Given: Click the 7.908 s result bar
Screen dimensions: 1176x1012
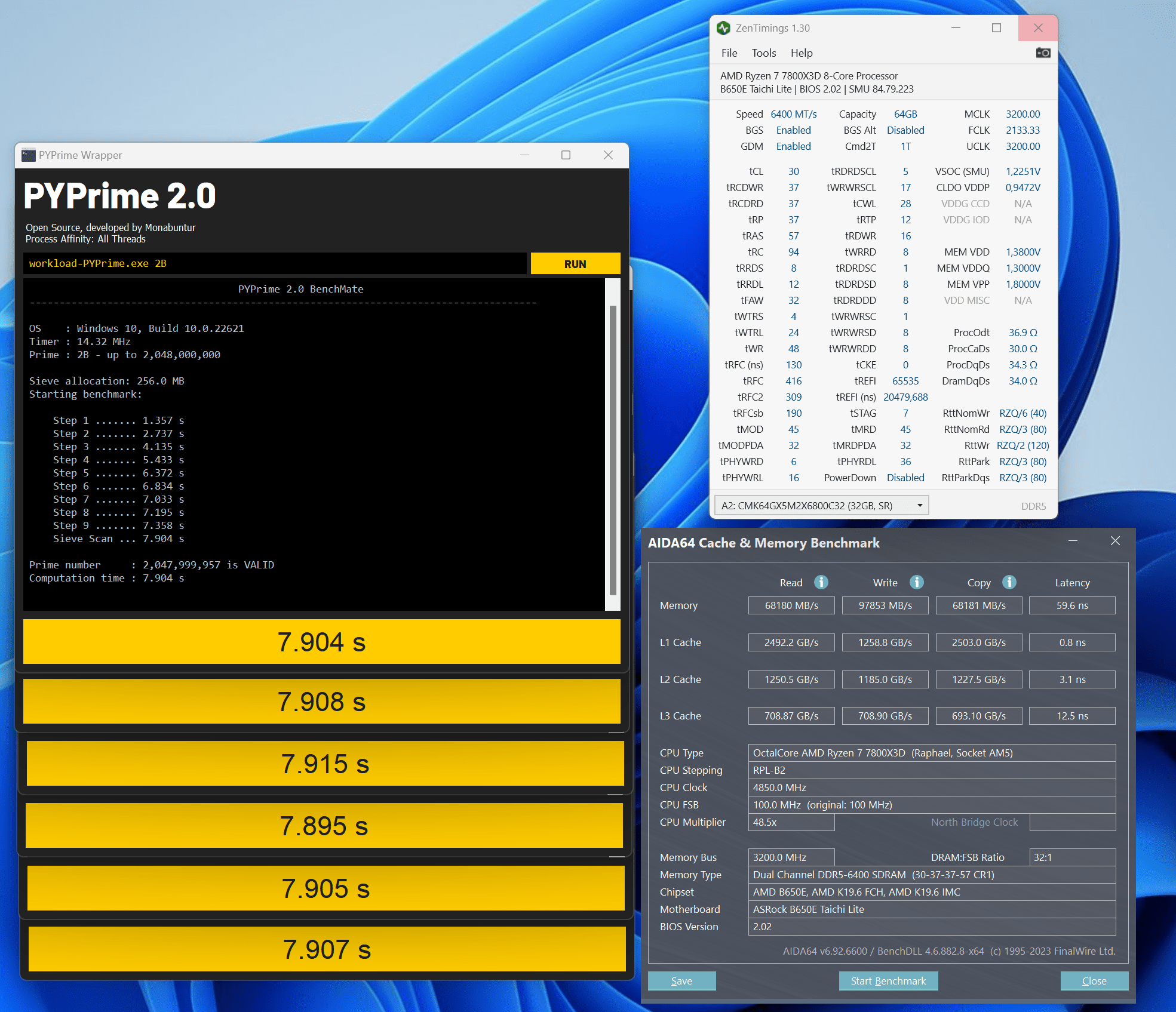Looking at the screenshot, I should pos(321,702).
